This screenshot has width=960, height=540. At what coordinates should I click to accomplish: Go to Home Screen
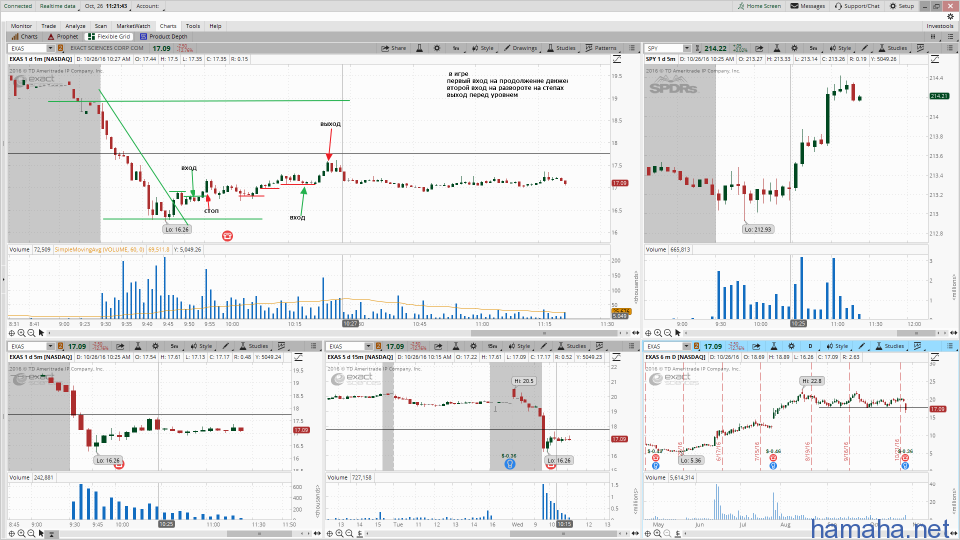click(x=759, y=6)
